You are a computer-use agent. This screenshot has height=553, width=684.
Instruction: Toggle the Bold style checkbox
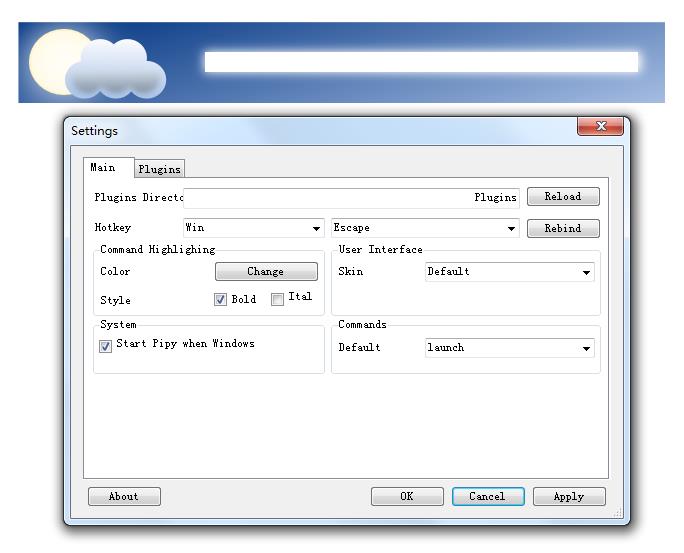(x=221, y=300)
